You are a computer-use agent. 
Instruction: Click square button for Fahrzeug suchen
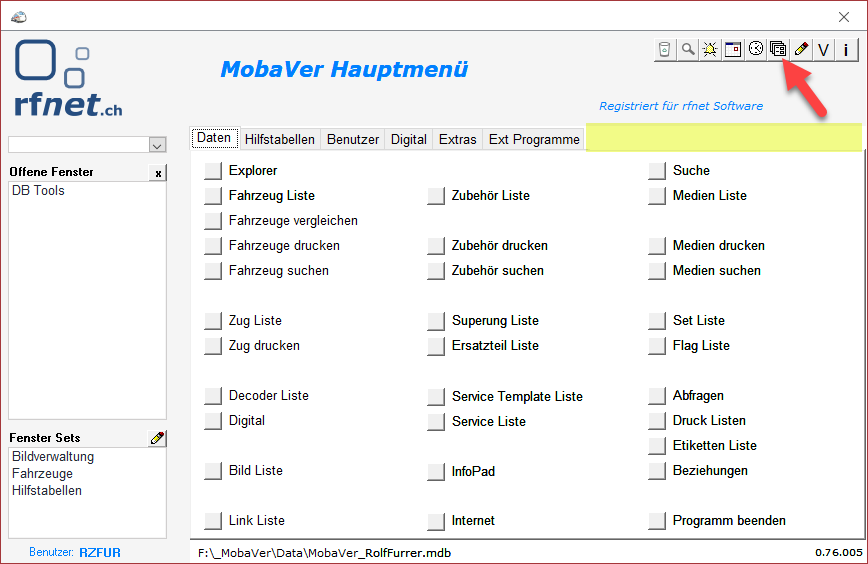coord(213,271)
